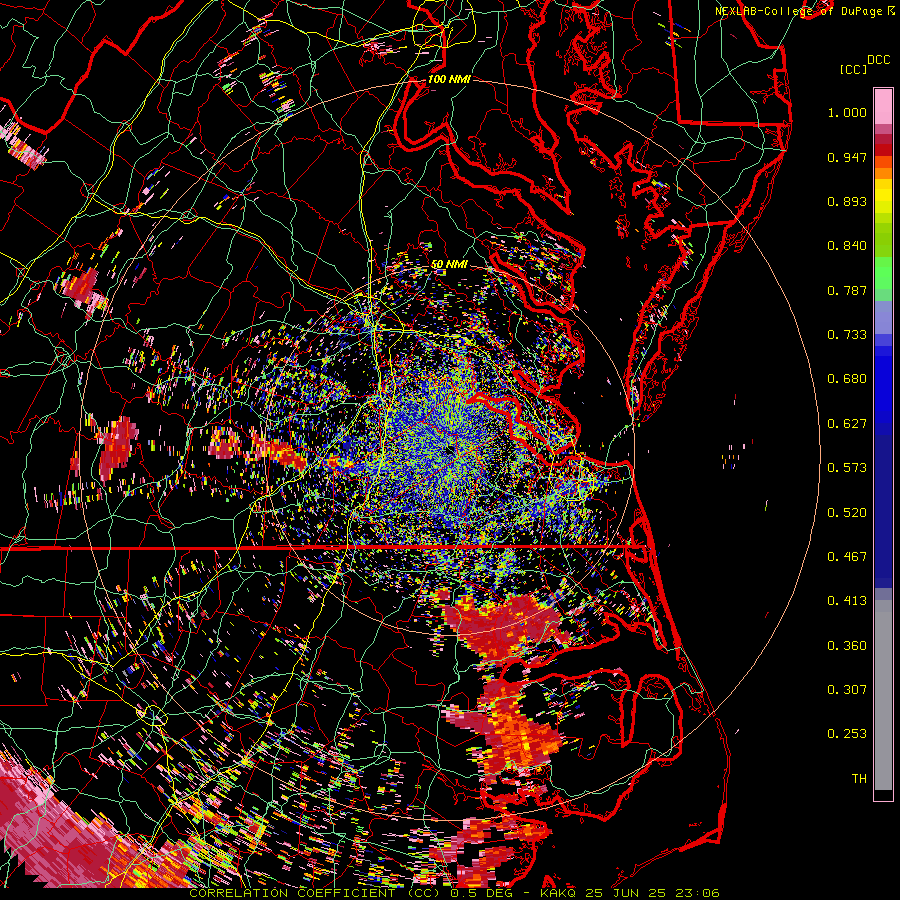Click the Correlation Coefficient caption at bottom
The height and width of the screenshot is (900, 900).
(453, 893)
